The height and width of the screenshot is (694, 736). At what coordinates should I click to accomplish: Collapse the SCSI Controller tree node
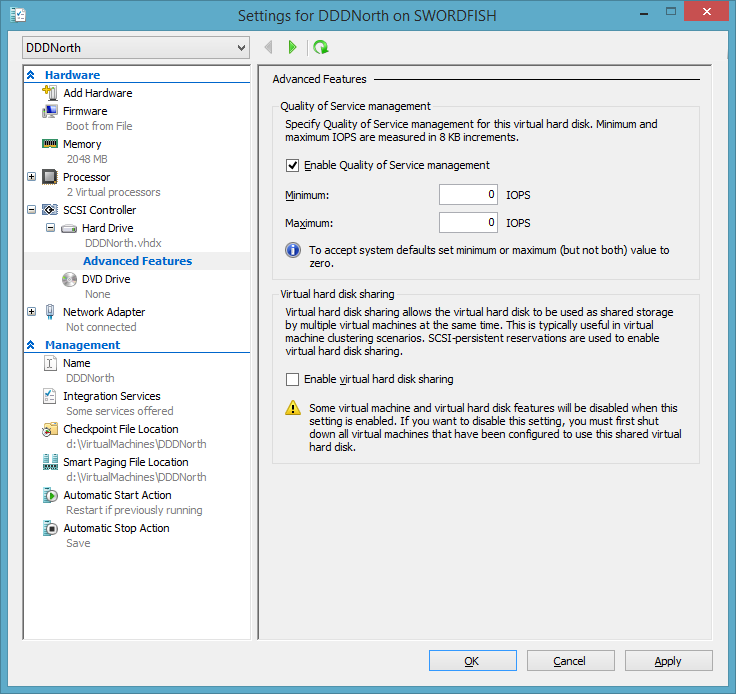pyautogui.click(x=31, y=210)
